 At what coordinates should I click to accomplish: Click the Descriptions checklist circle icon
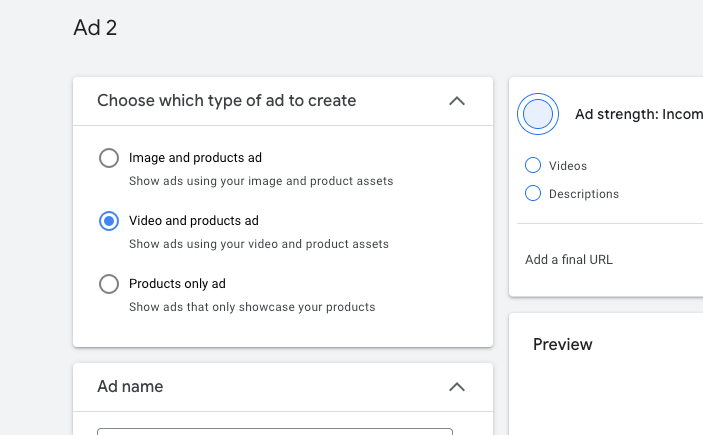pyautogui.click(x=533, y=193)
